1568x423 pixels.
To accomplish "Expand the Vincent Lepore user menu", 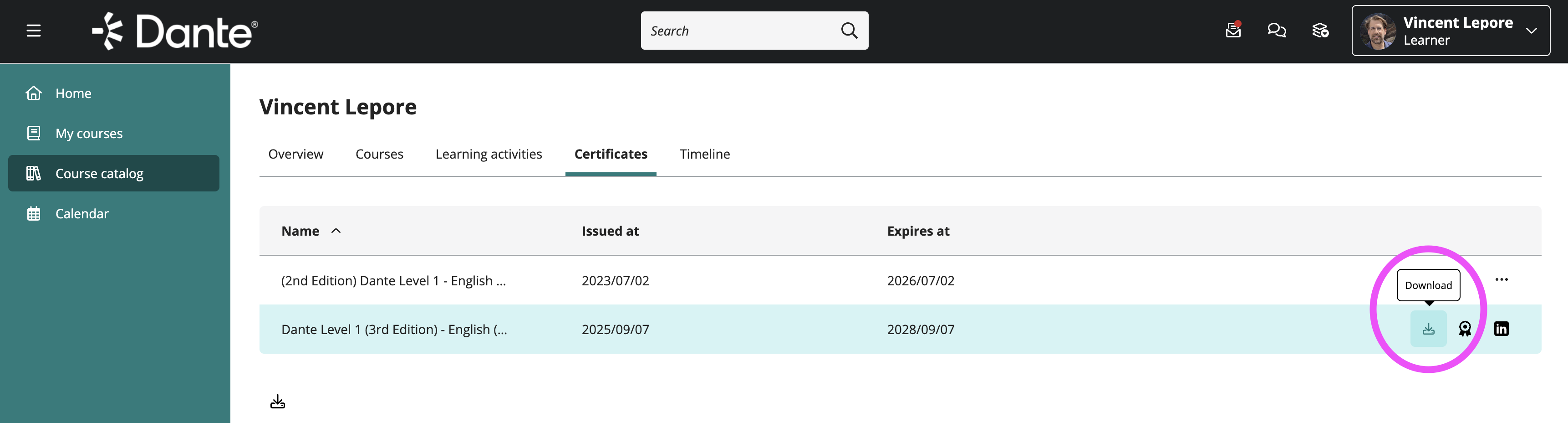I will (1532, 31).
